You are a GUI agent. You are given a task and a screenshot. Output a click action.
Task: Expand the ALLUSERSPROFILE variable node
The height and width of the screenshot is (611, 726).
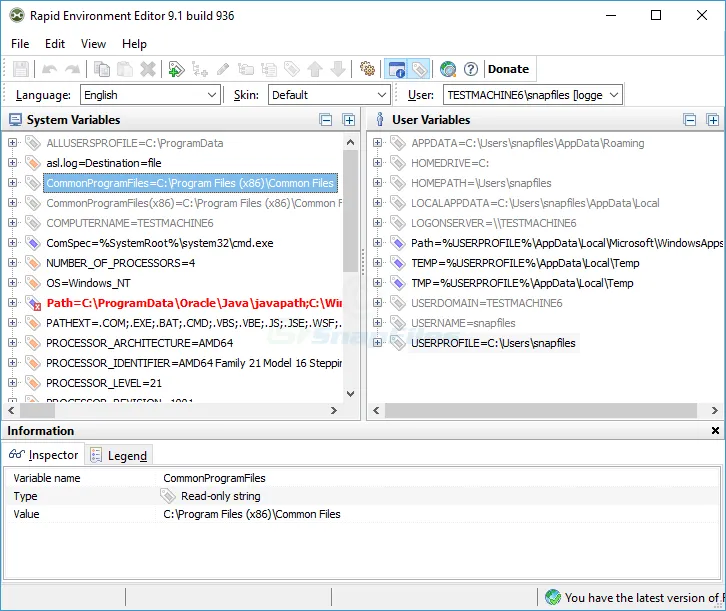click(13, 143)
